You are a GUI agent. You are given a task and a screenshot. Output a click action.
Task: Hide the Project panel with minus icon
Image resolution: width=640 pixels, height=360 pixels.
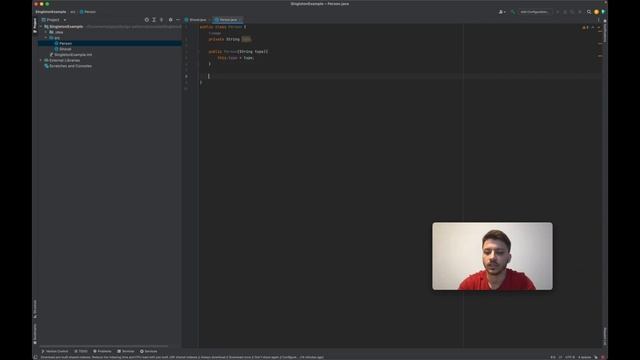(178, 20)
